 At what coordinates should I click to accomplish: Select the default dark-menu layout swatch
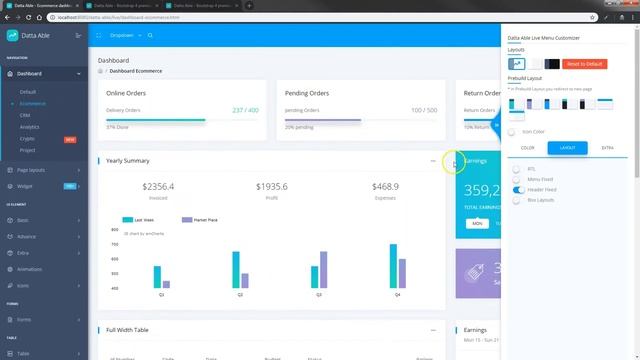click(516, 64)
